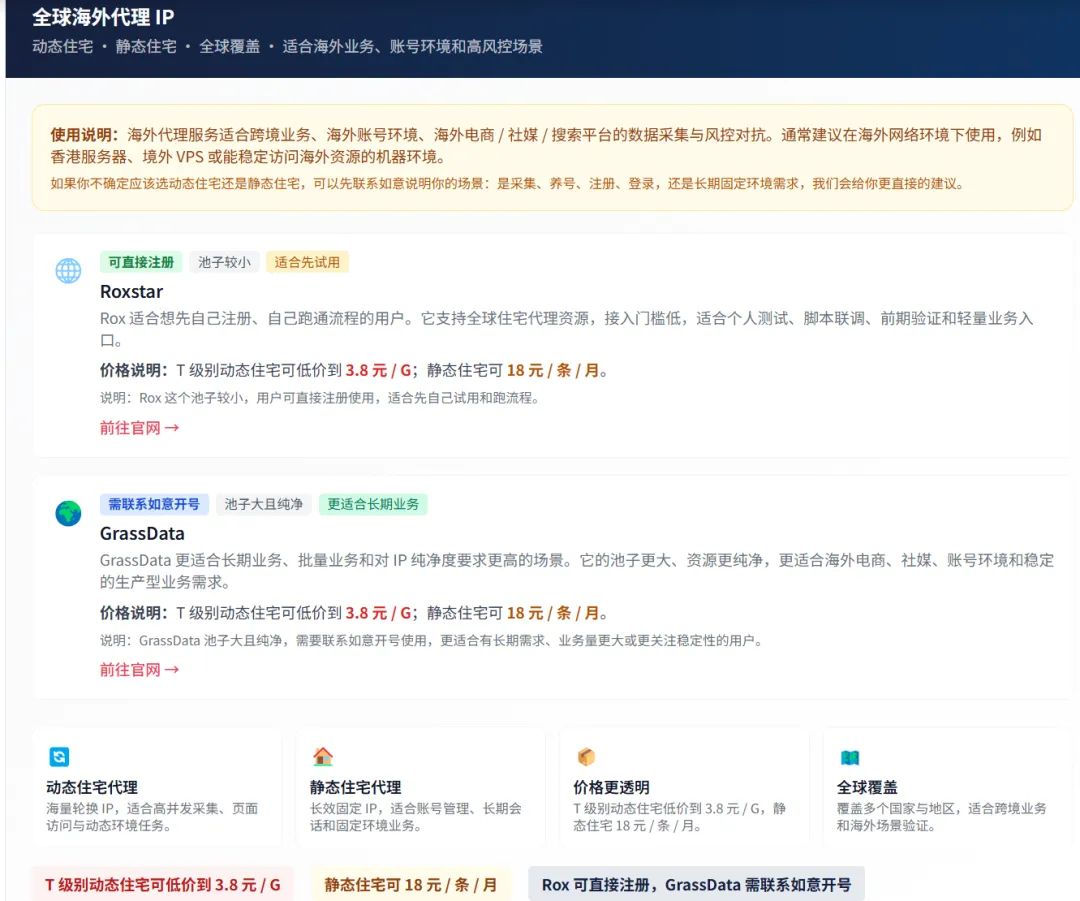This screenshot has width=1080, height=901.
Task: Click GrassData price text 18 元 / 条 / 月
Action: click(553, 613)
